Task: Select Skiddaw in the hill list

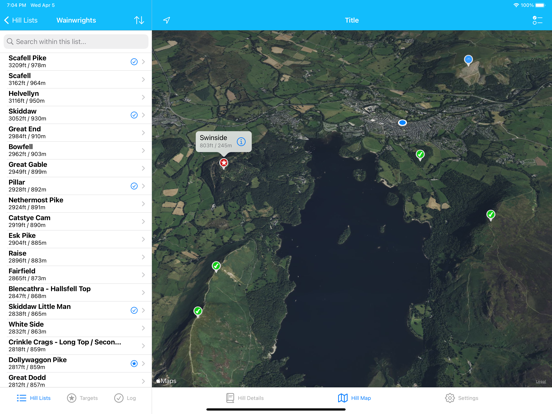Action: [x=76, y=115]
